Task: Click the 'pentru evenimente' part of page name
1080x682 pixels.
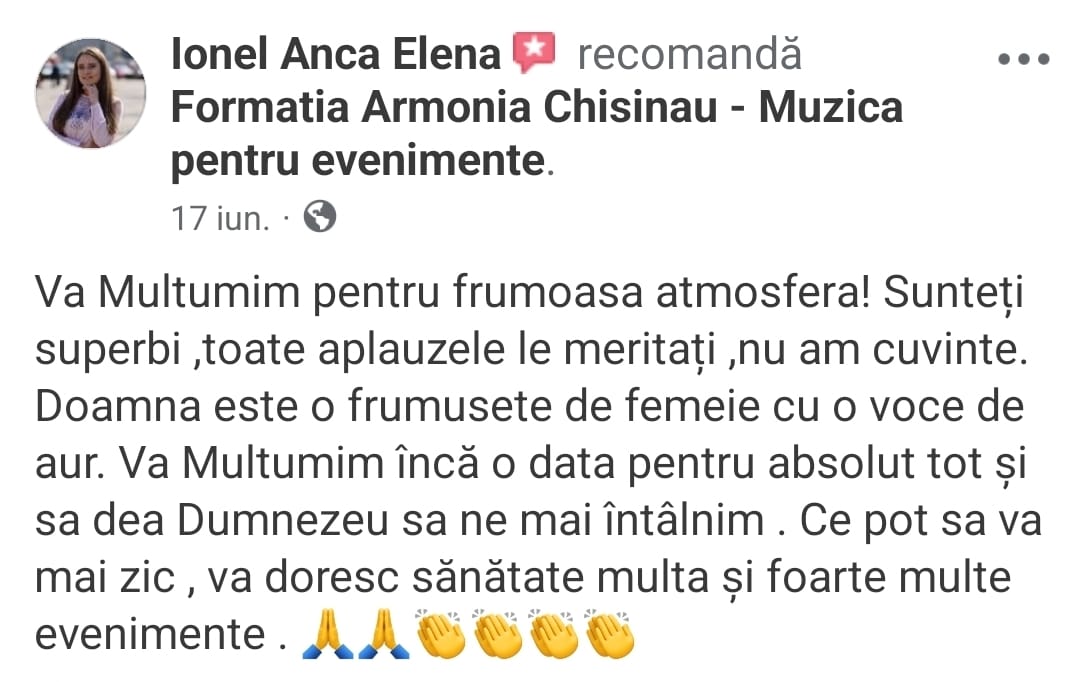Action: pos(358,161)
